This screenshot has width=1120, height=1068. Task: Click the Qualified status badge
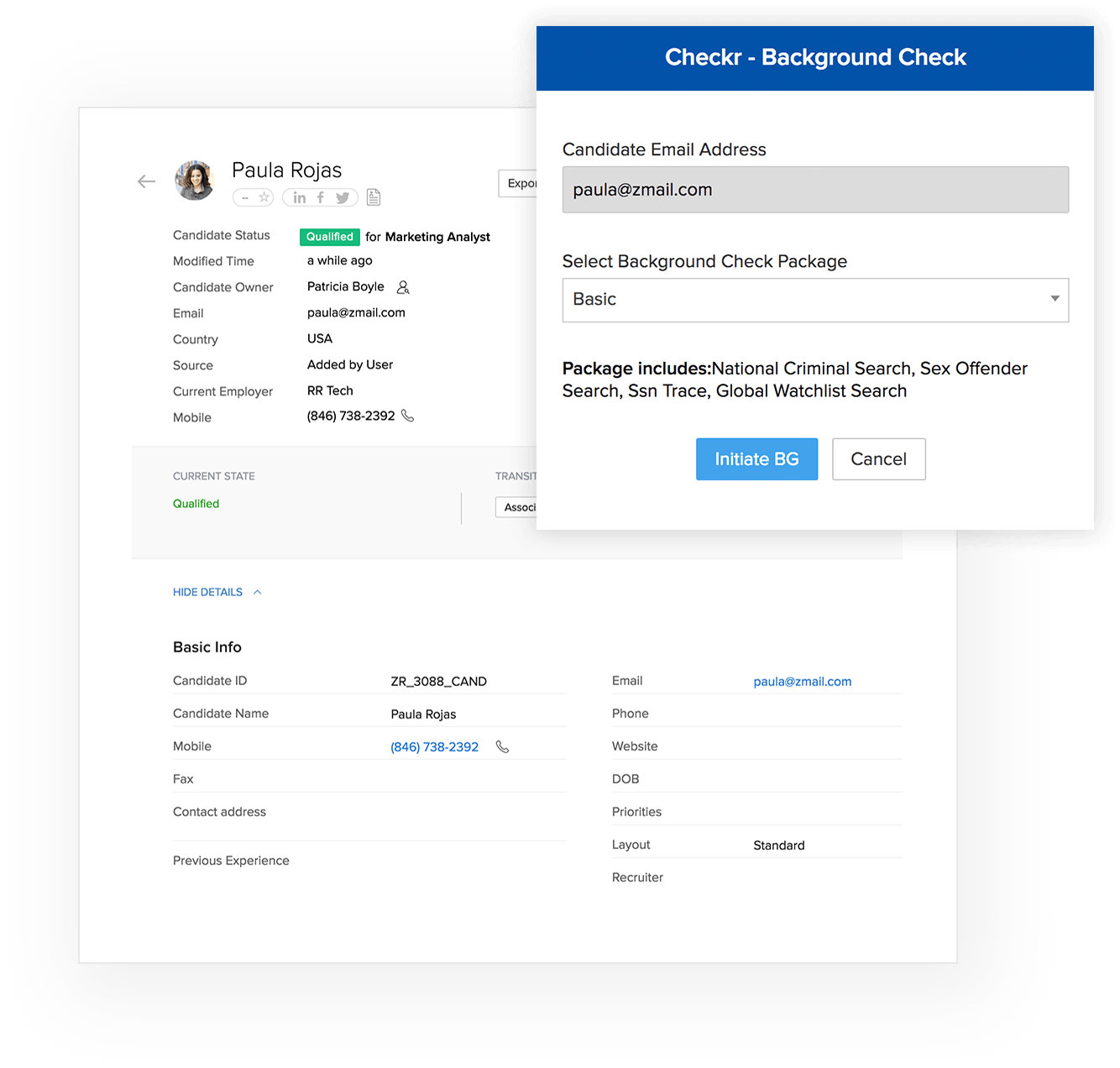point(329,237)
